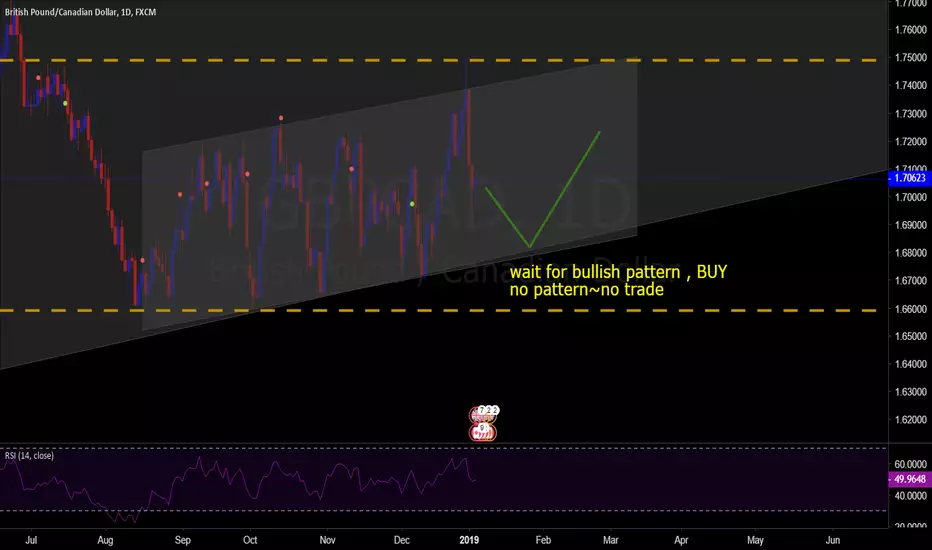The width and height of the screenshot is (932, 550).
Task: Click the 1.64000 price axis label
Action: pyautogui.click(x=911, y=364)
